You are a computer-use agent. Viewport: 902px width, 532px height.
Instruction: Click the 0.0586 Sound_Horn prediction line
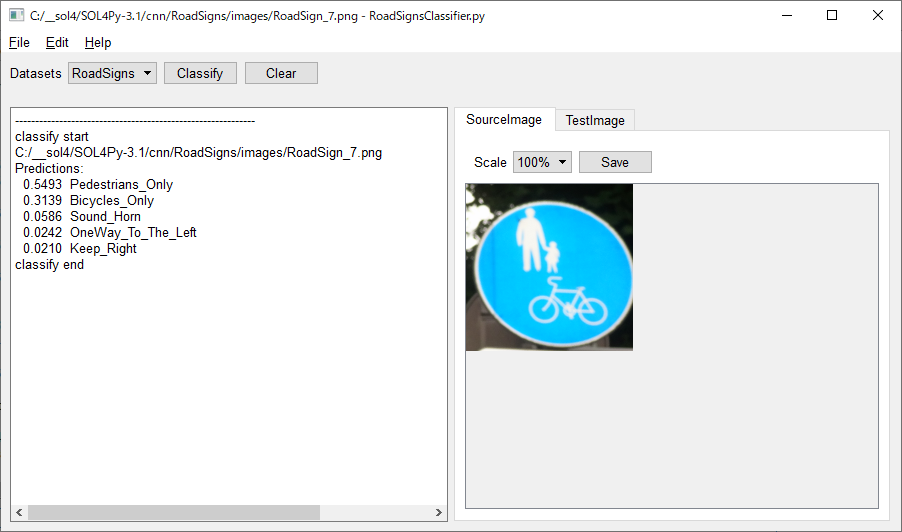coord(82,217)
